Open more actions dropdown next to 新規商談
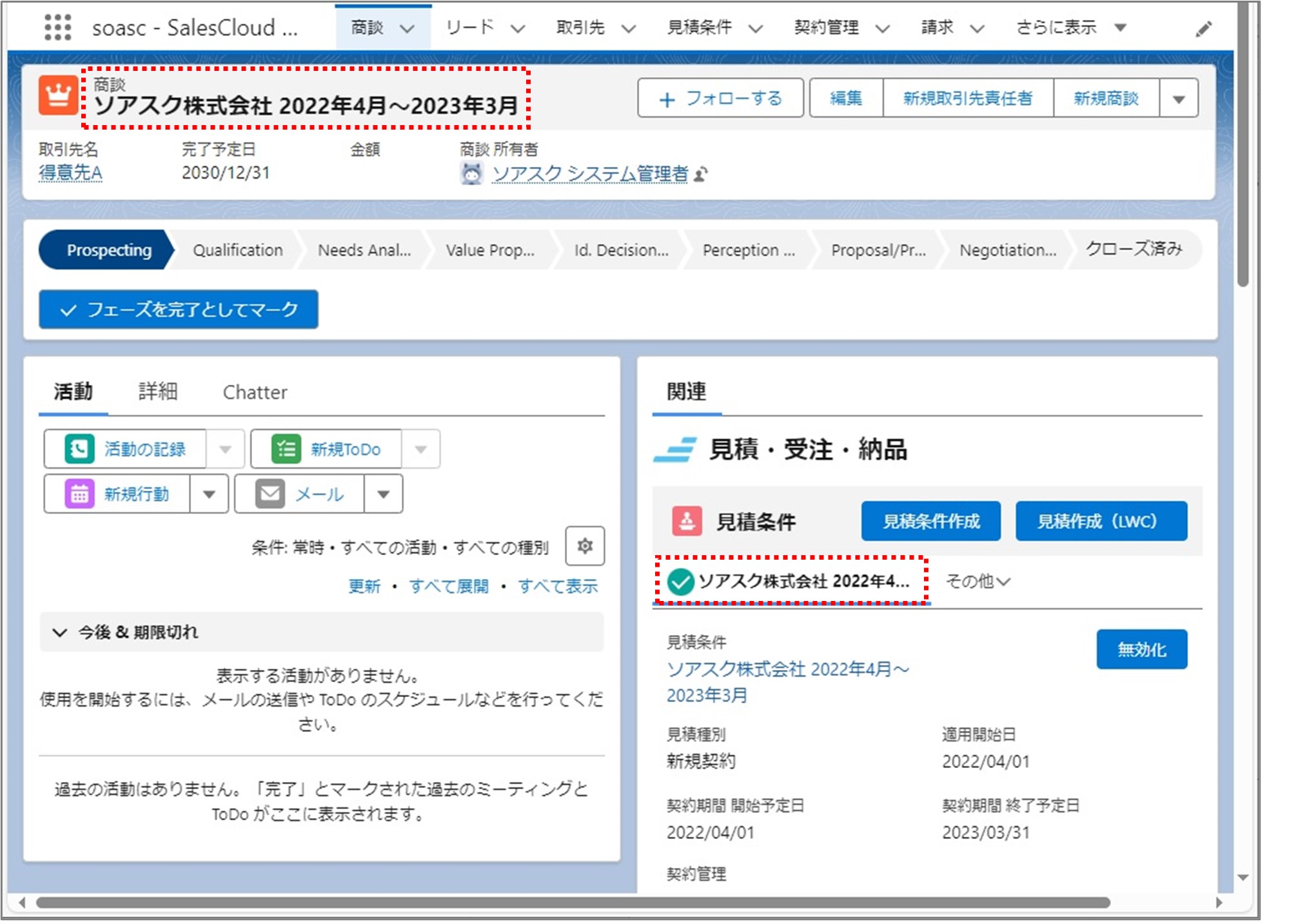Viewport: 1307px width, 924px height. pos(1179,98)
